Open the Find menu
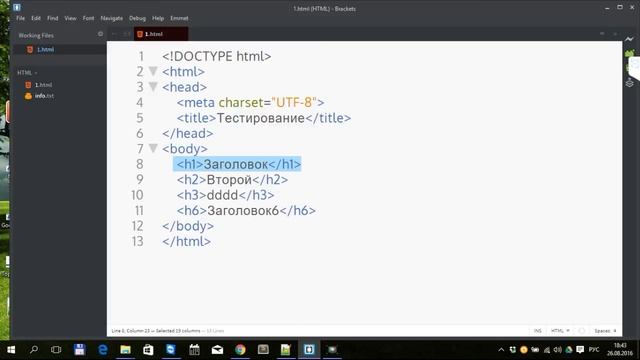This screenshot has height=360, width=640. [52, 18]
